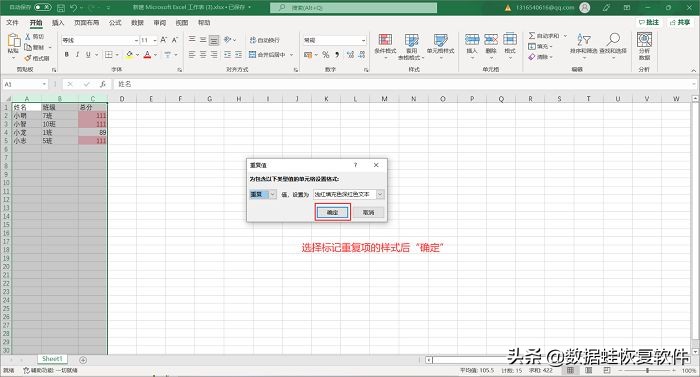This screenshot has height=377, width=700.
Task: Apply the yellow fill color bucket
Action: [x=129, y=54]
